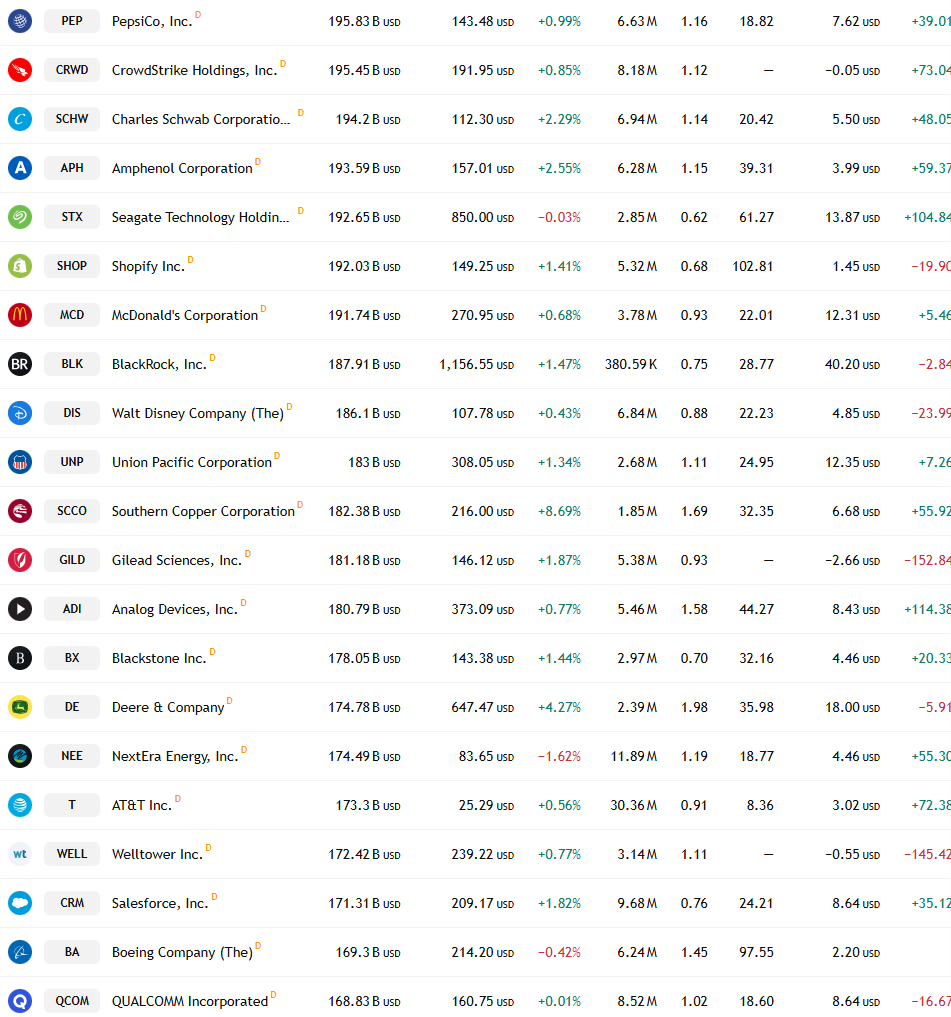Click the Gilead Sciences logo icon
Image resolution: width=951 pixels, height=1017 pixels.
[x=20, y=560]
